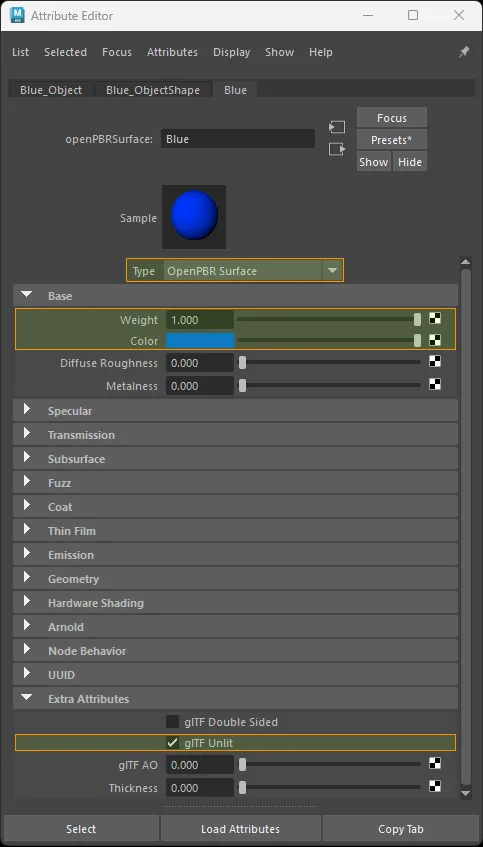Open the Selected menu
The height and width of the screenshot is (847, 483).
pyautogui.click(x=65, y=52)
